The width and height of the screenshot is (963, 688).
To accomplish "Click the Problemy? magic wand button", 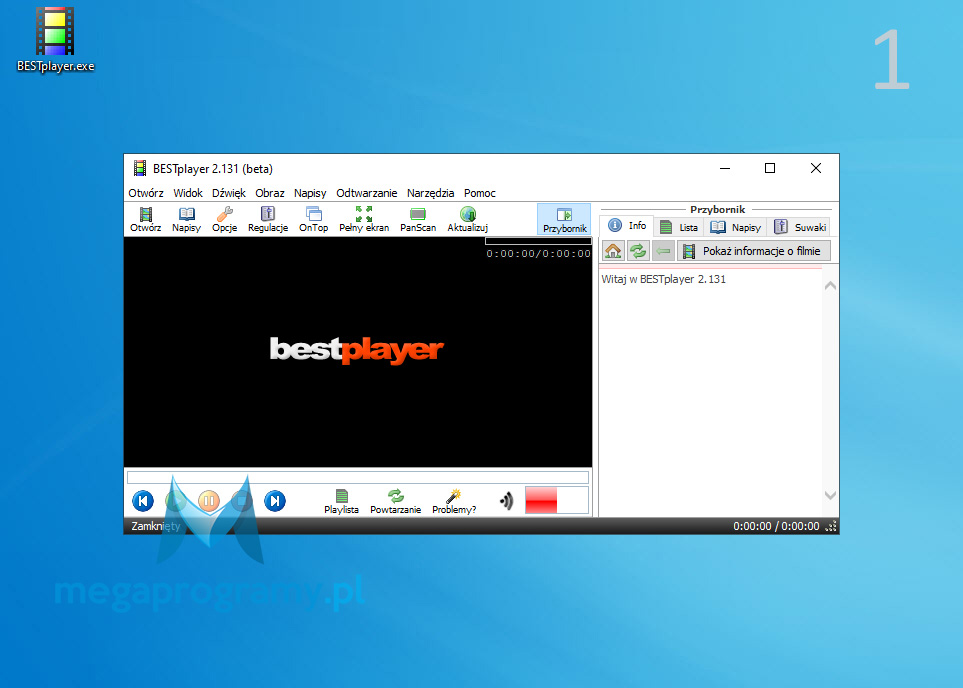I will pos(454,501).
